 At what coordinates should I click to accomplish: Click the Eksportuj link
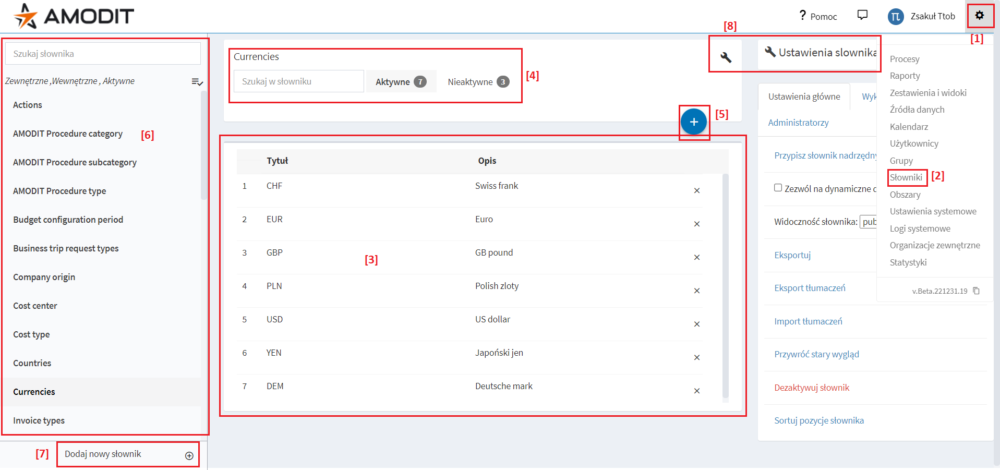pos(793,255)
